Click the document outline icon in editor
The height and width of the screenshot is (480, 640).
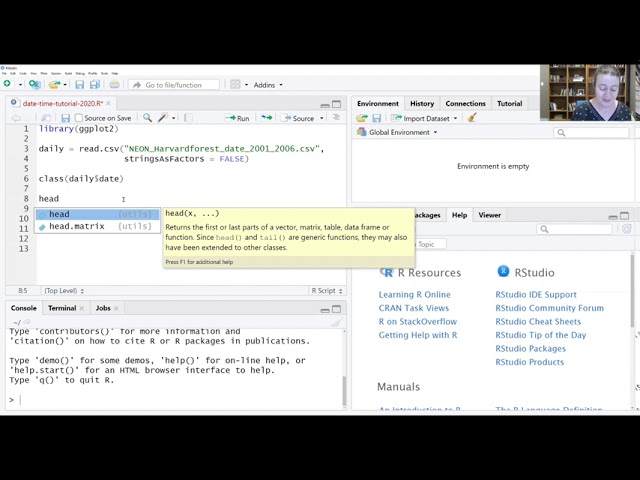336,118
